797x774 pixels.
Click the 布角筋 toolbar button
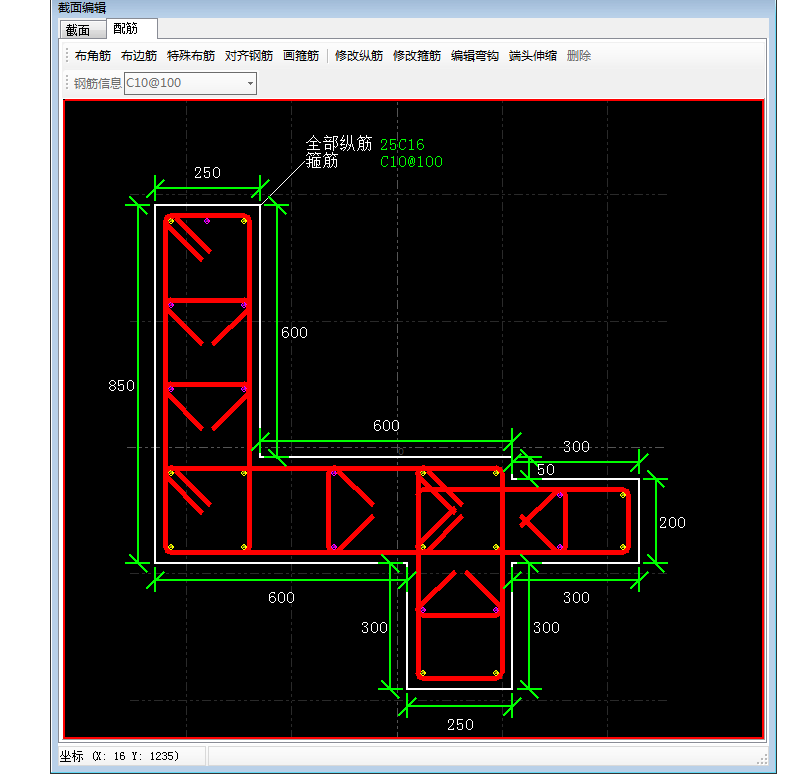pyautogui.click(x=93, y=56)
